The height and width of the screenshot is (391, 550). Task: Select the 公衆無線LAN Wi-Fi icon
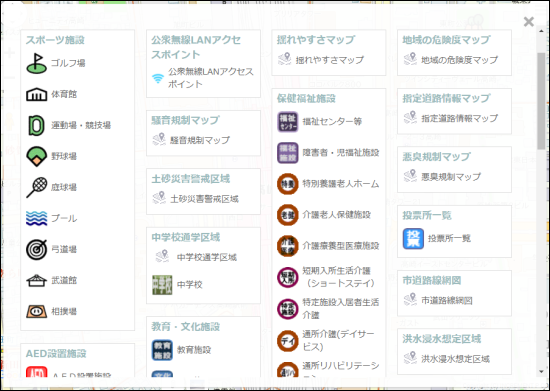coord(158,78)
